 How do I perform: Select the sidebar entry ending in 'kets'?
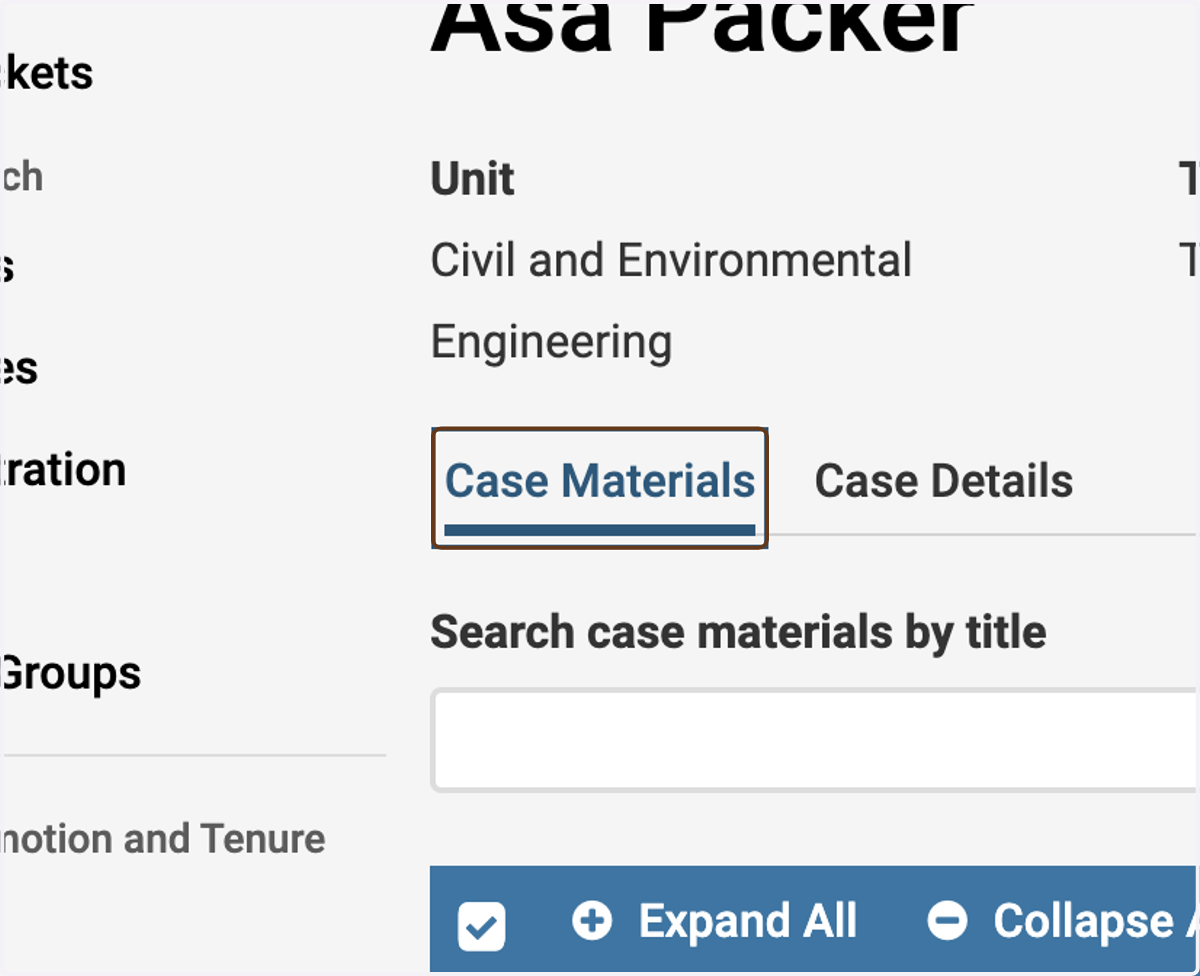point(46,73)
